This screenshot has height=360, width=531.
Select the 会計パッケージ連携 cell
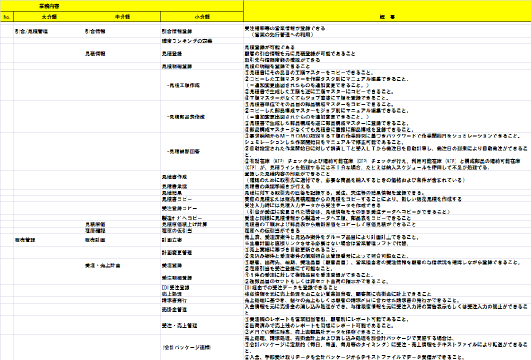186,347
